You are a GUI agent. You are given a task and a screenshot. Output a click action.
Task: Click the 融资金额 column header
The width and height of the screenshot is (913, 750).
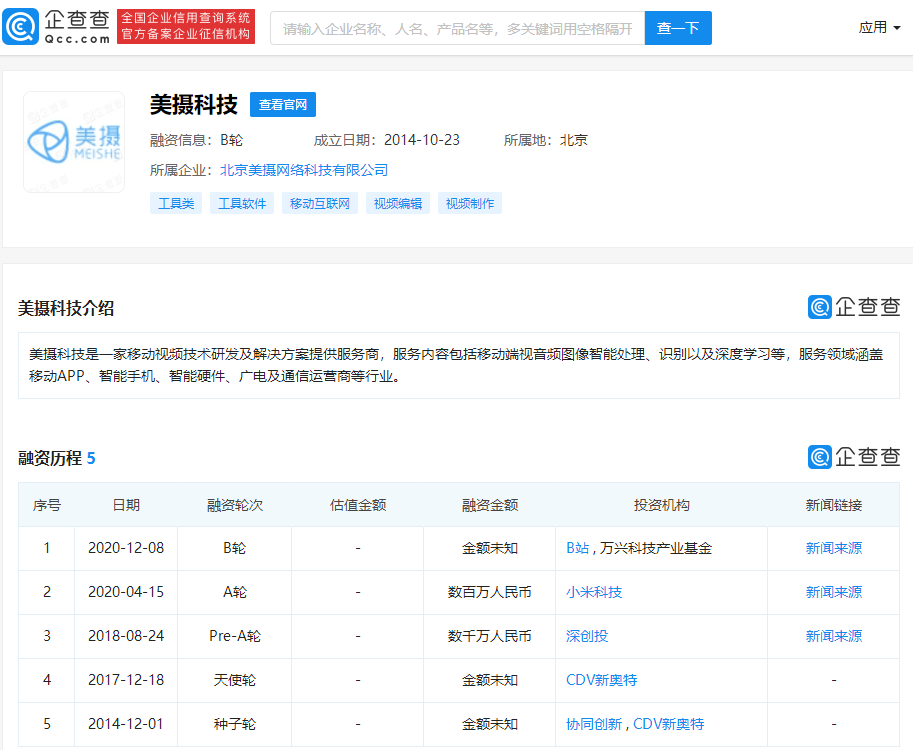(490, 505)
